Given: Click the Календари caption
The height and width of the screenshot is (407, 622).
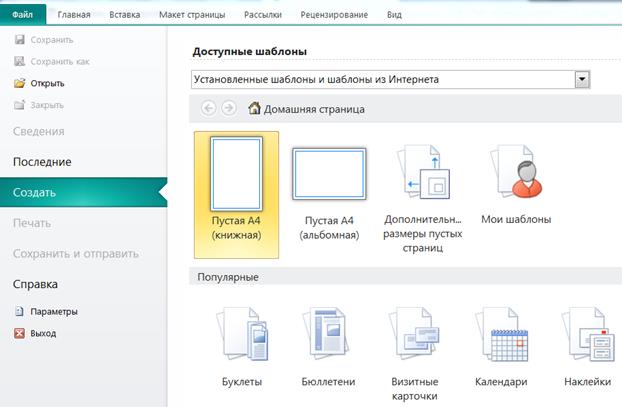Looking at the screenshot, I should 501,382.
